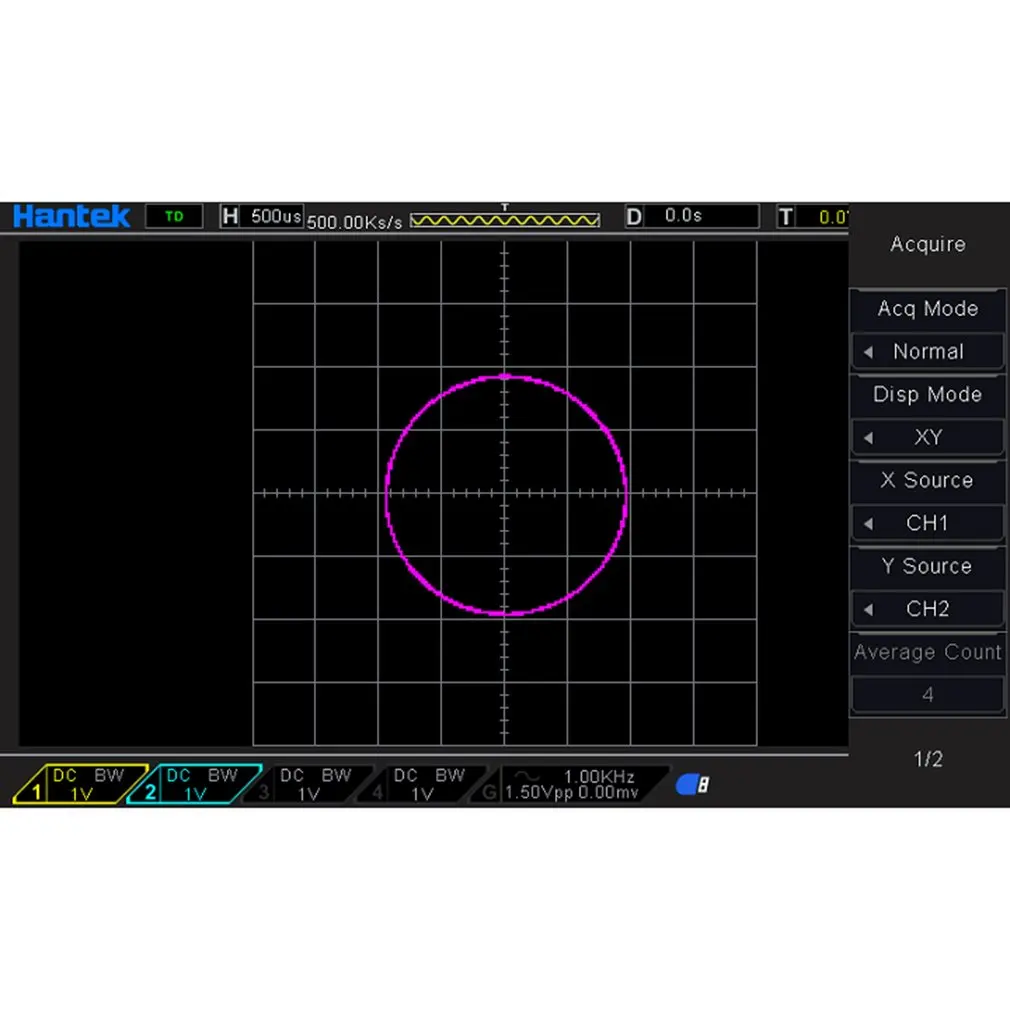Click the arrow beside CH2
Screen dimensions: 1010x1010
(x=868, y=609)
